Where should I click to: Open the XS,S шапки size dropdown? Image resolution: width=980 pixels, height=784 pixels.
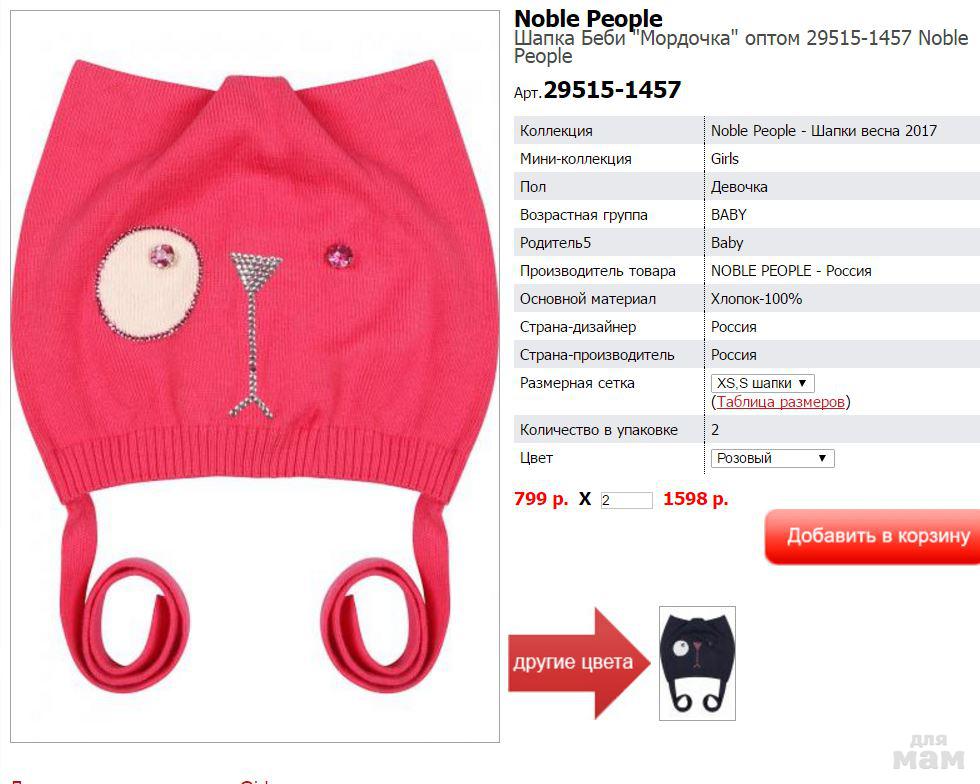pos(762,383)
